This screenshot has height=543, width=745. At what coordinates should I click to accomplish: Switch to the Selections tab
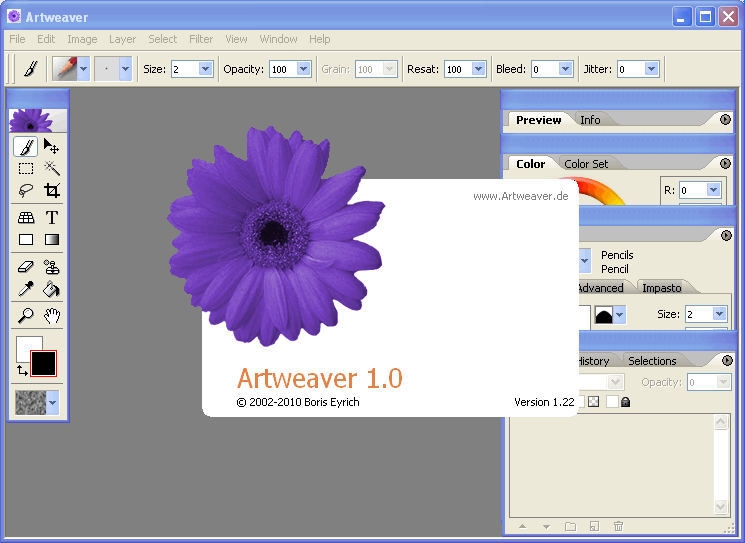652,361
